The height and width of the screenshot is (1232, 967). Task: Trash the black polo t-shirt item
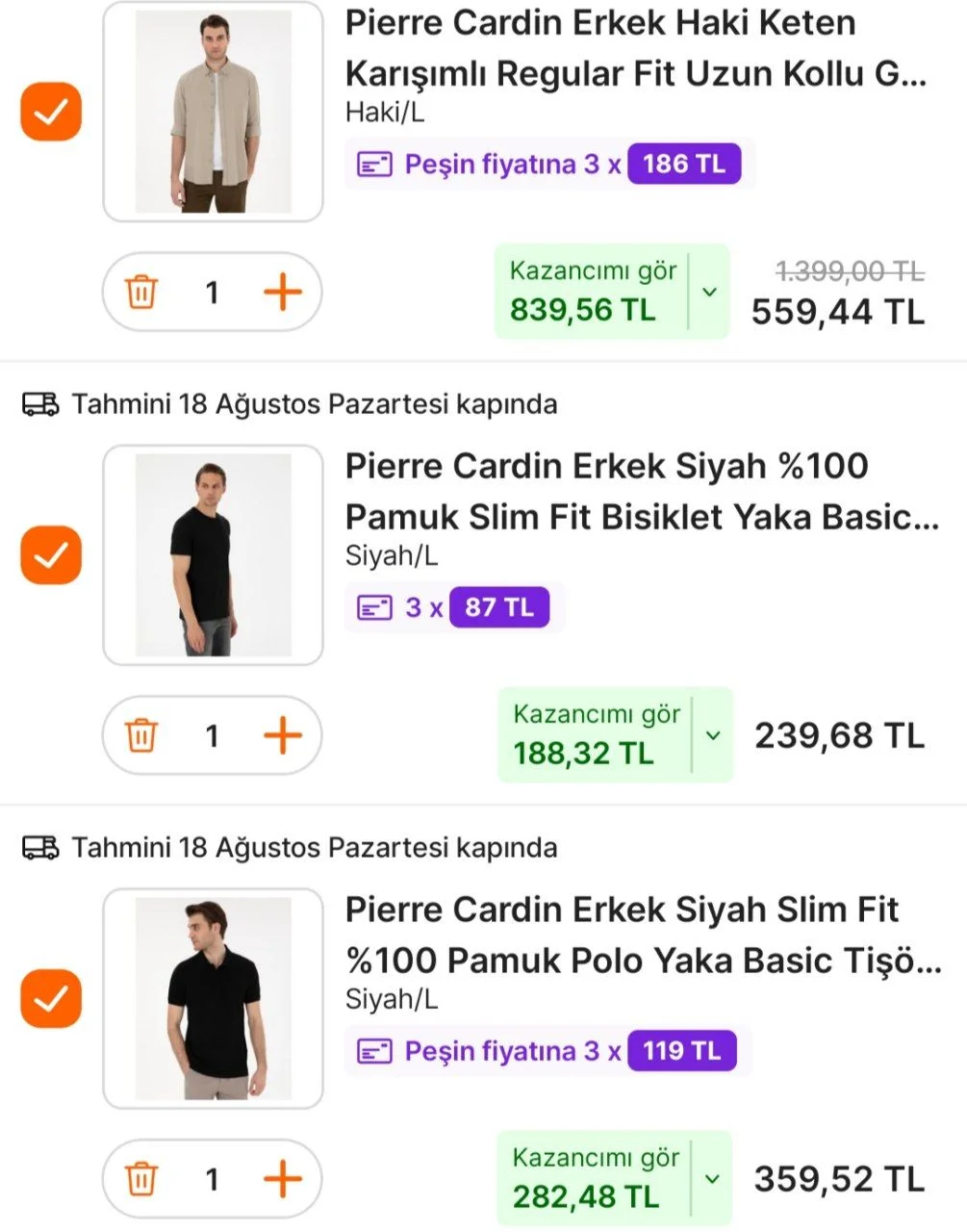[141, 1178]
